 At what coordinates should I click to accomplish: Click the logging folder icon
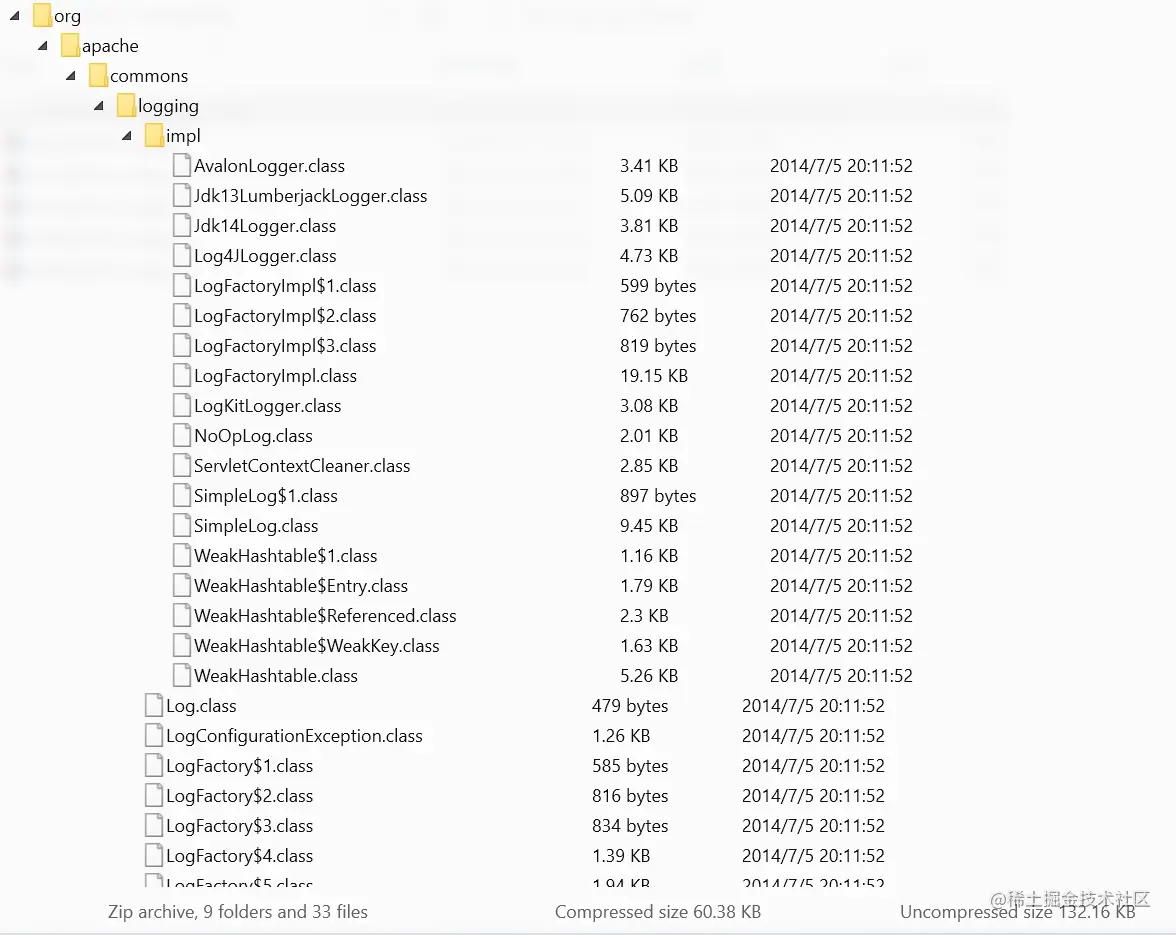point(126,106)
